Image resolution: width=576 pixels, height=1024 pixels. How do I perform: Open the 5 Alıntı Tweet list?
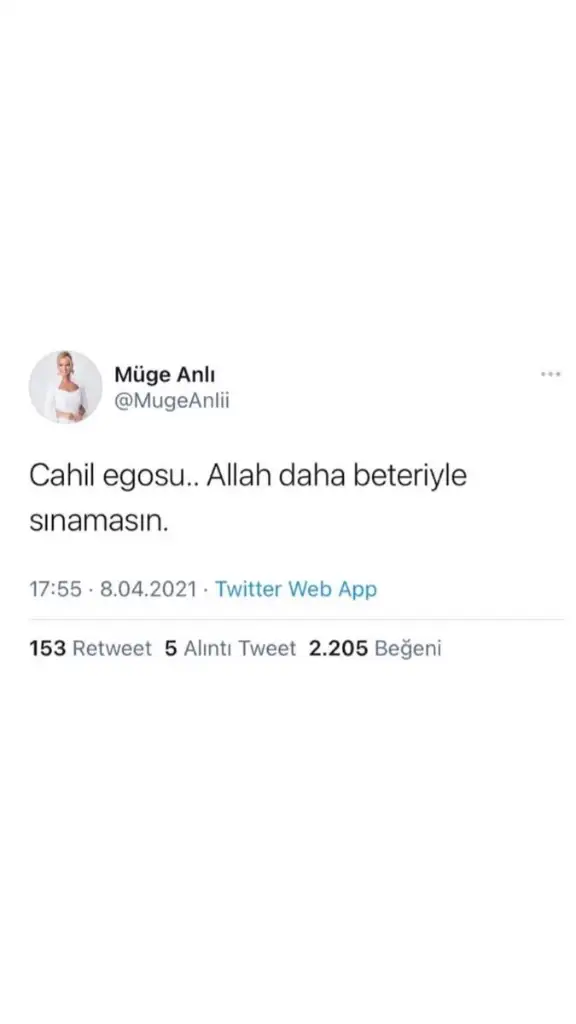pos(230,648)
